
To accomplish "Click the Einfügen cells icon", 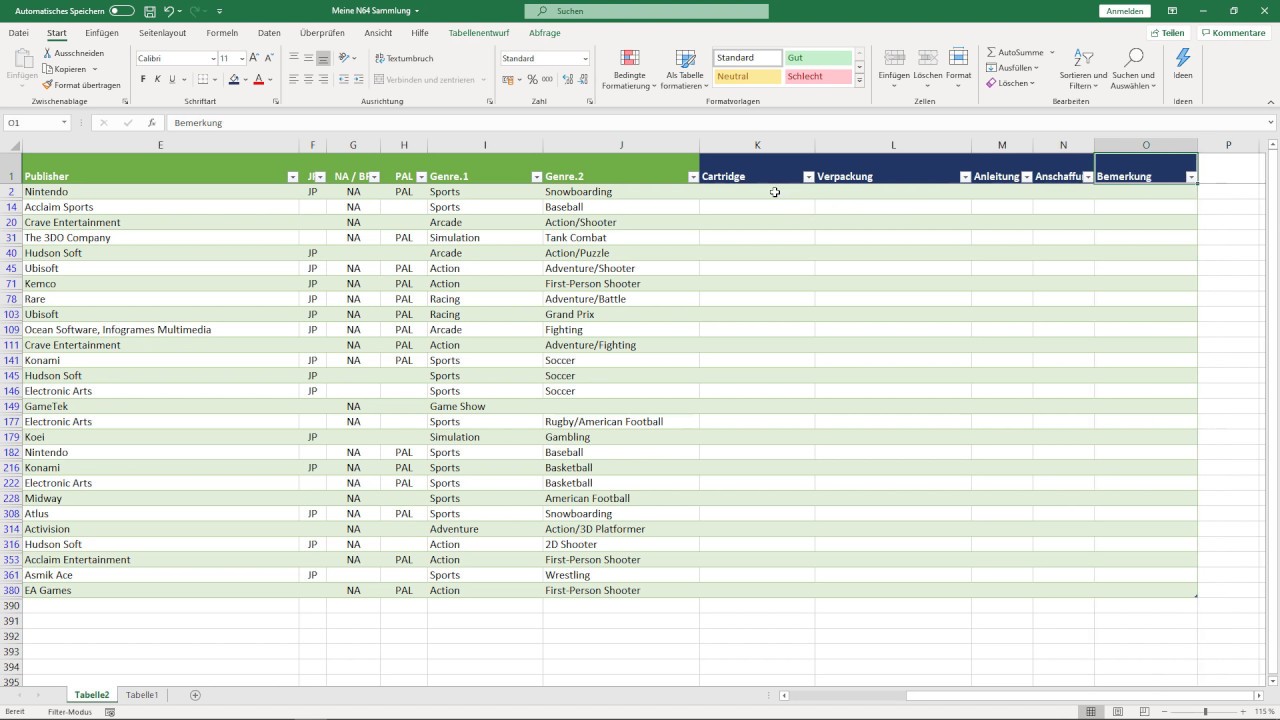I will click(894, 58).
